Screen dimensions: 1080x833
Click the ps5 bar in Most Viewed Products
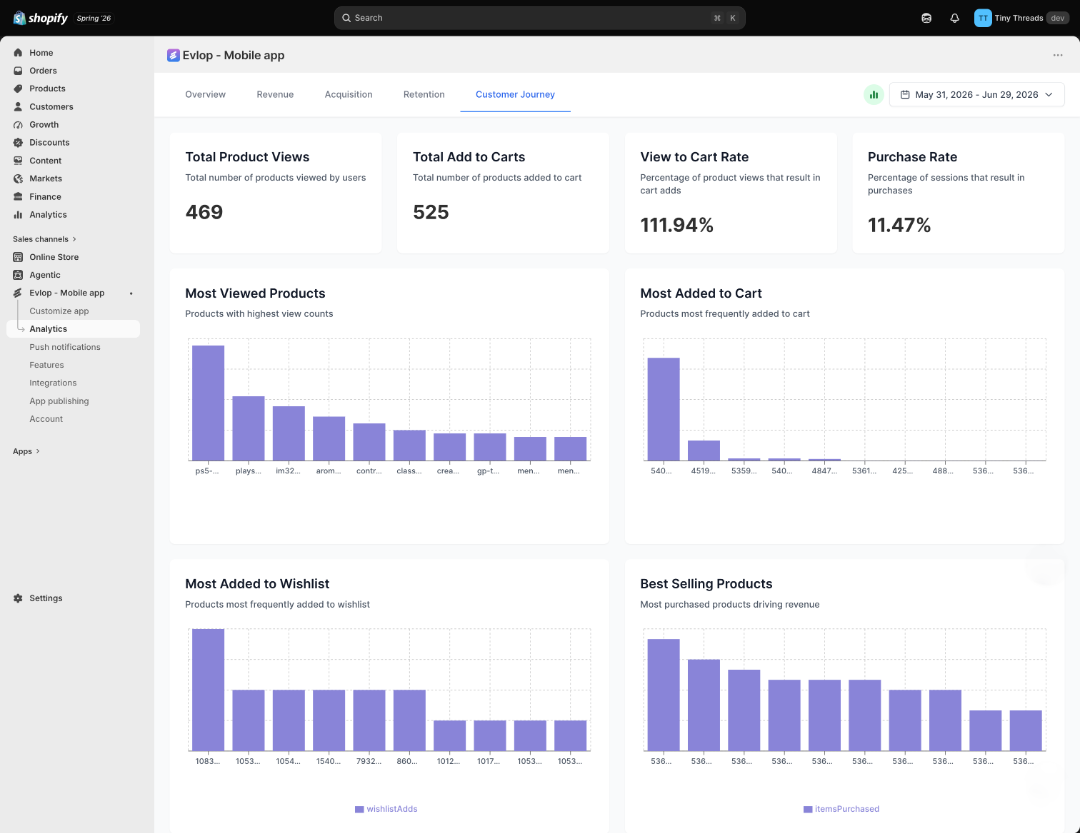208,402
